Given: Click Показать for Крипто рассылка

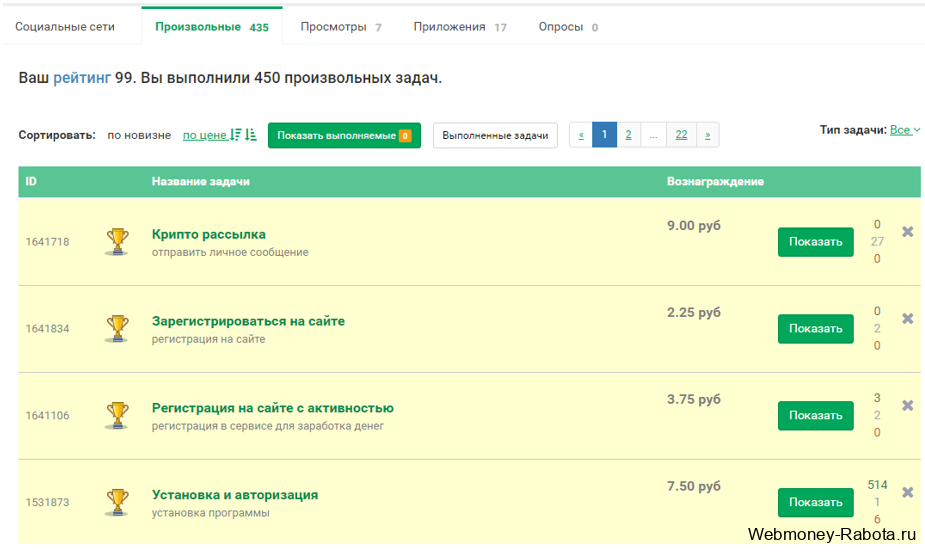Looking at the screenshot, I should coord(815,242).
